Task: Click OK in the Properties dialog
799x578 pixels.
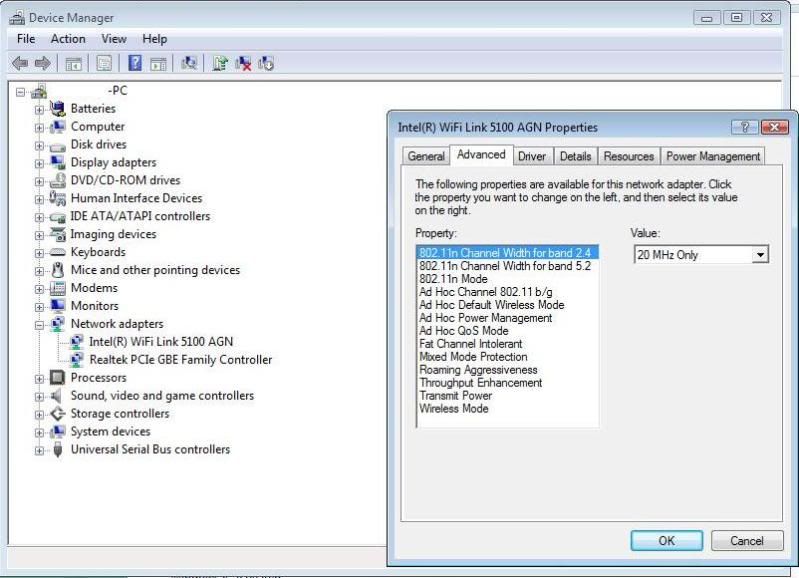Action: click(667, 541)
